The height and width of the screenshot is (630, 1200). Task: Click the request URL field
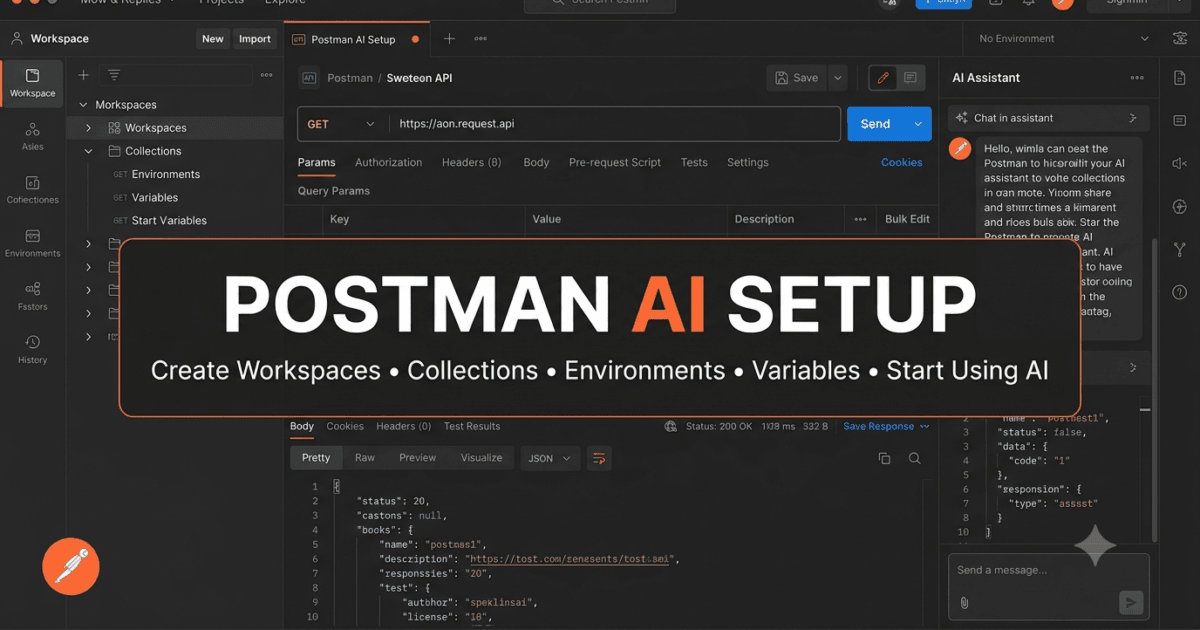tap(614, 124)
